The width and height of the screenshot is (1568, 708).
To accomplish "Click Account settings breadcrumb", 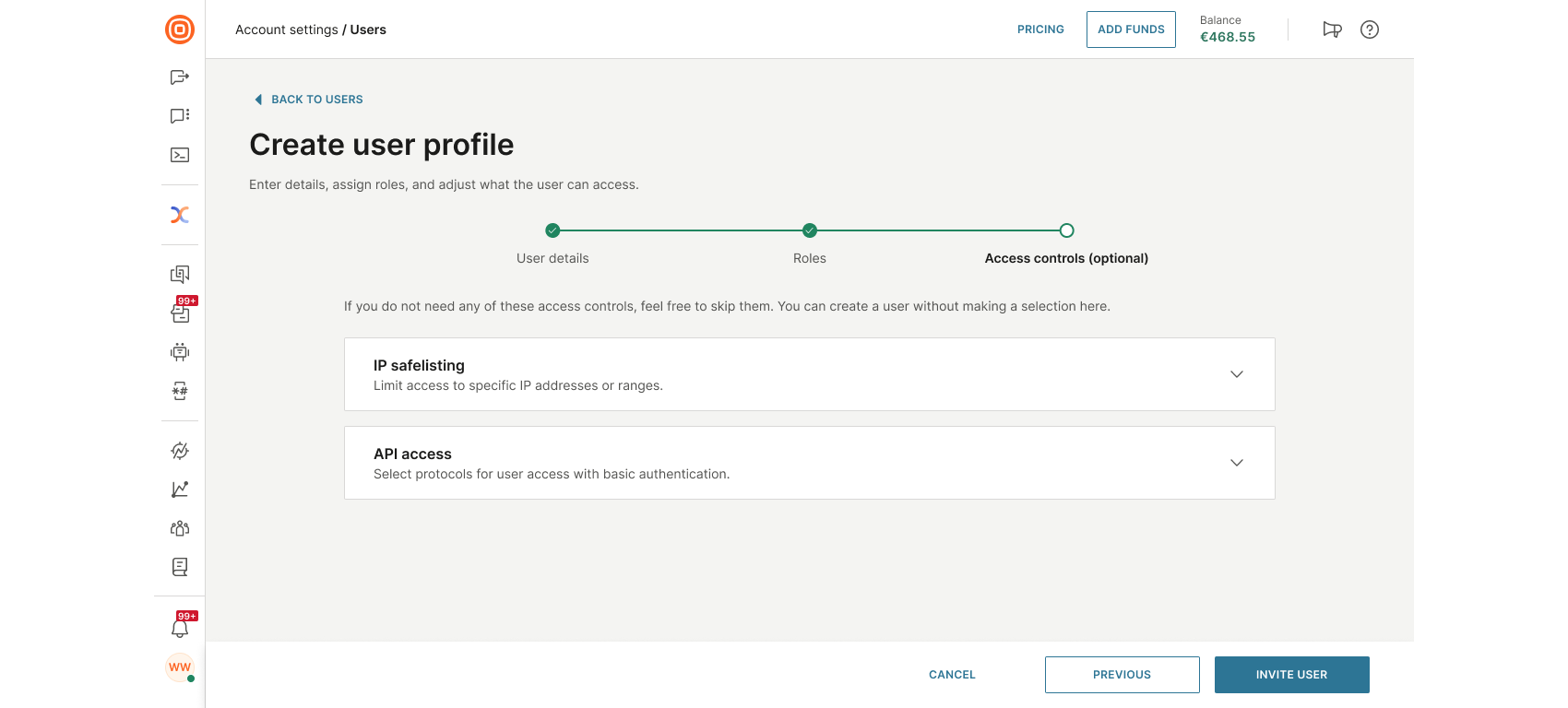I will coord(287,29).
